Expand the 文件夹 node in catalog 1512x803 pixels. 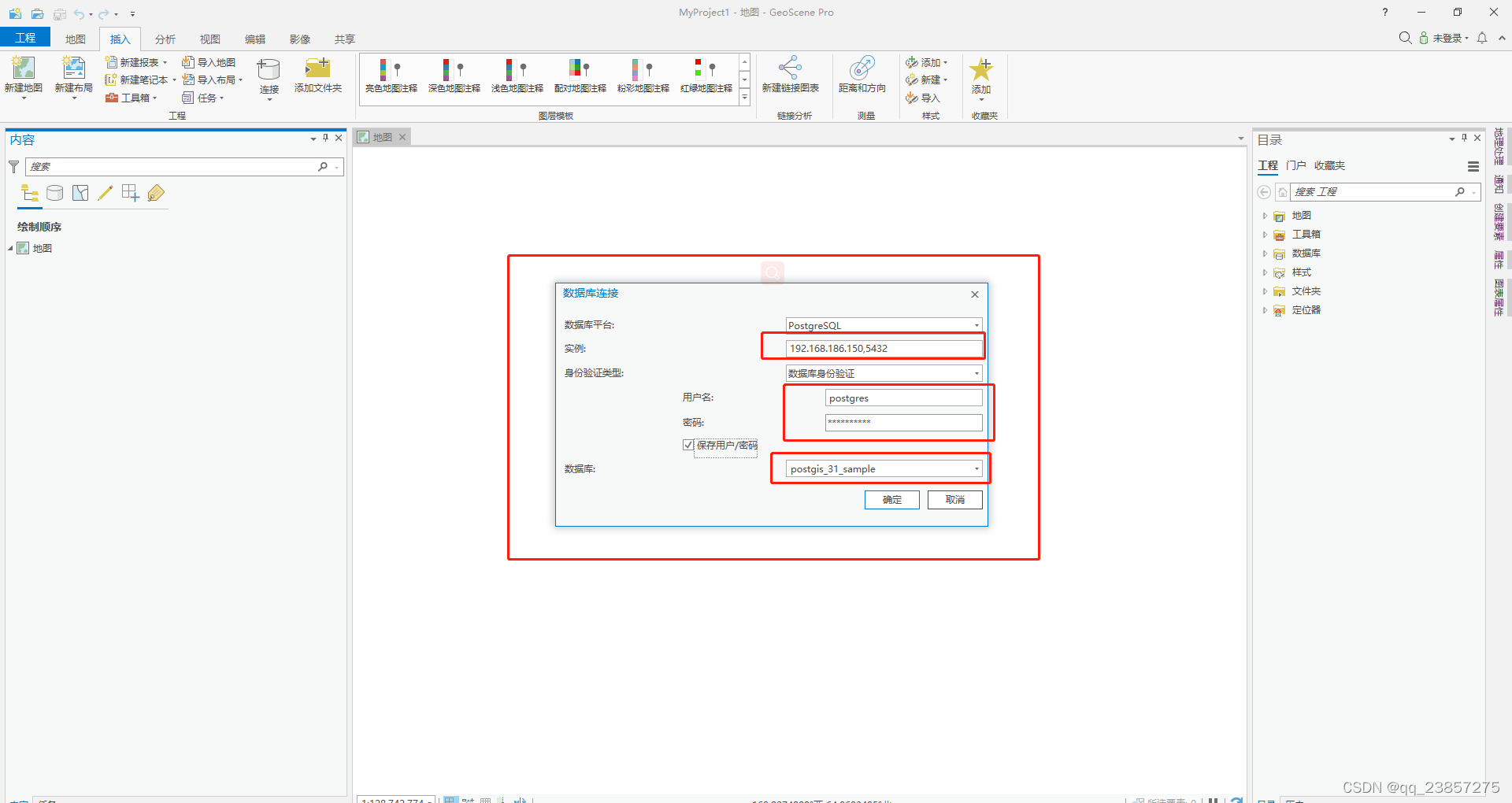(x=1265, y=291)
